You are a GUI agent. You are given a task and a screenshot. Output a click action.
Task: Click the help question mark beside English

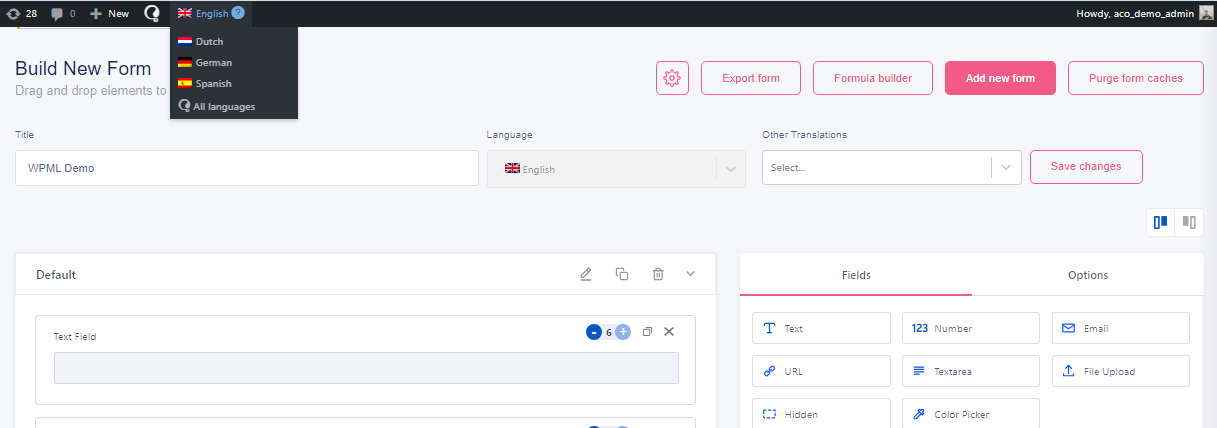coord(238,13)
